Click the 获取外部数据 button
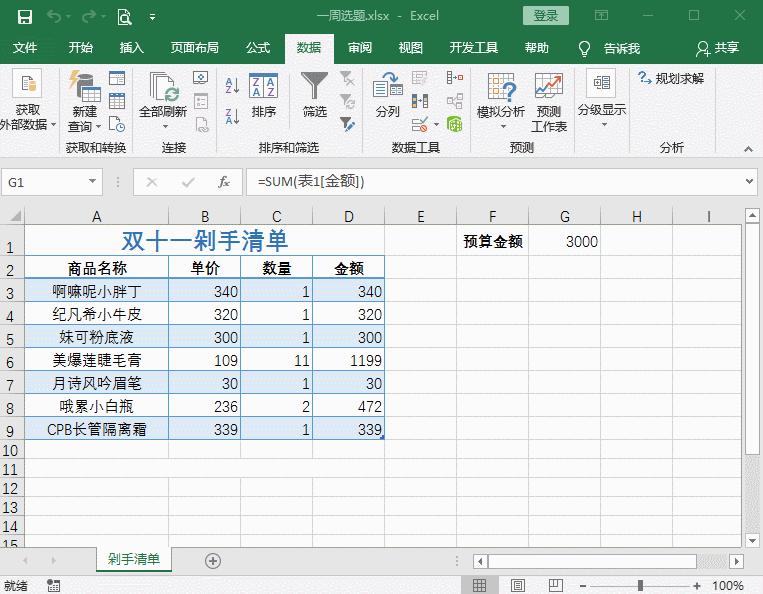This screenshot has width=763, height=594. click(27, 101)
